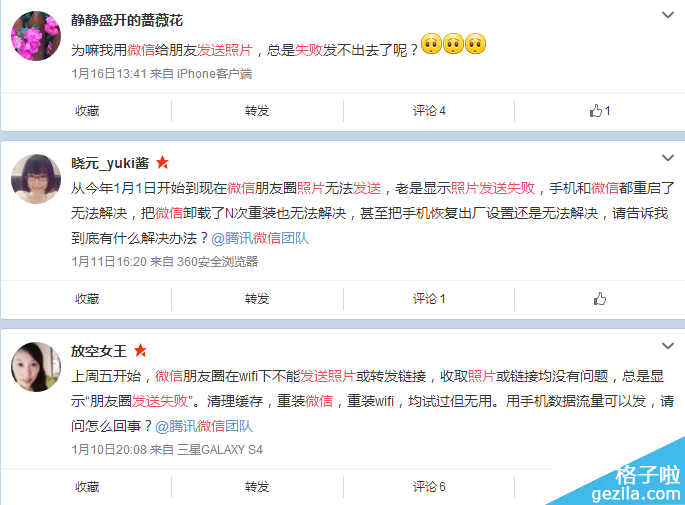Click 收藏 under the first post
The image size is (685, 505).
coord(87,111)
